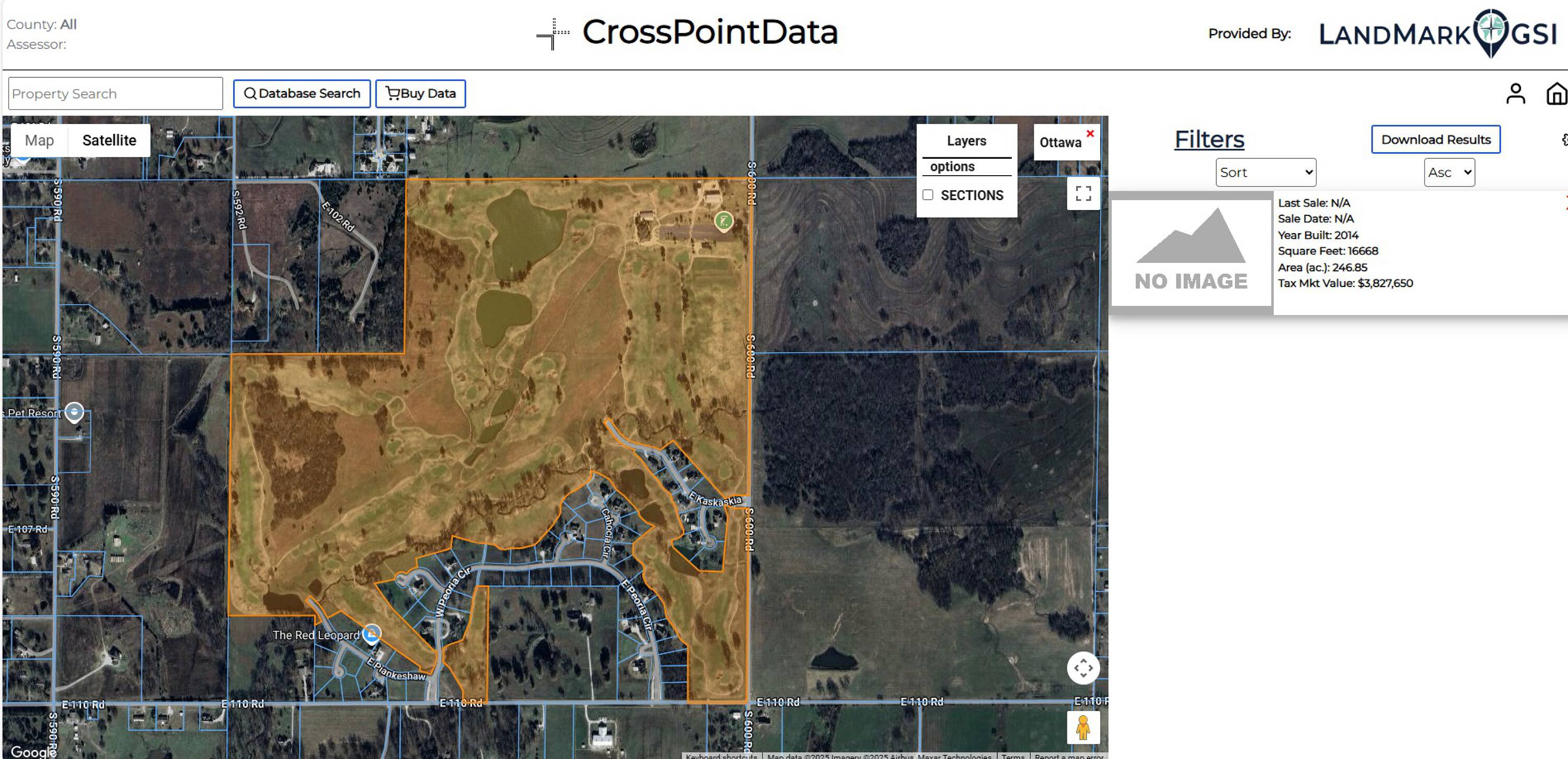This screenshot has height=759, width=1568.
Task: Click The Red Leopard lodging marker
Action: click(371, 634)
